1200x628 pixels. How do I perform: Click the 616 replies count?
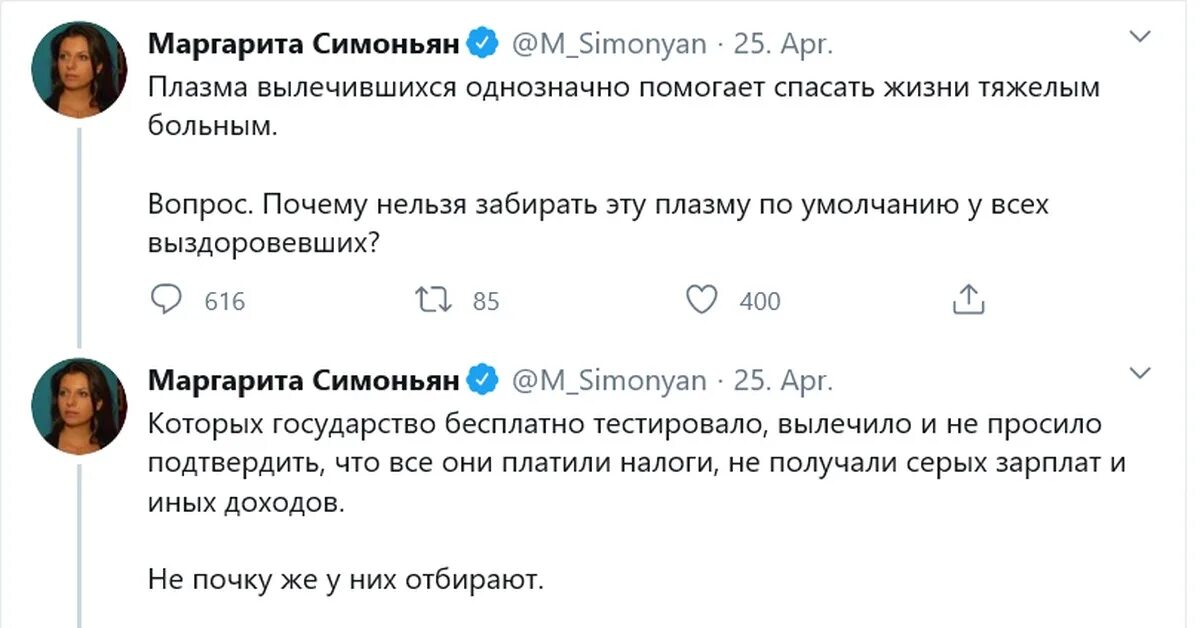(224, 301)
